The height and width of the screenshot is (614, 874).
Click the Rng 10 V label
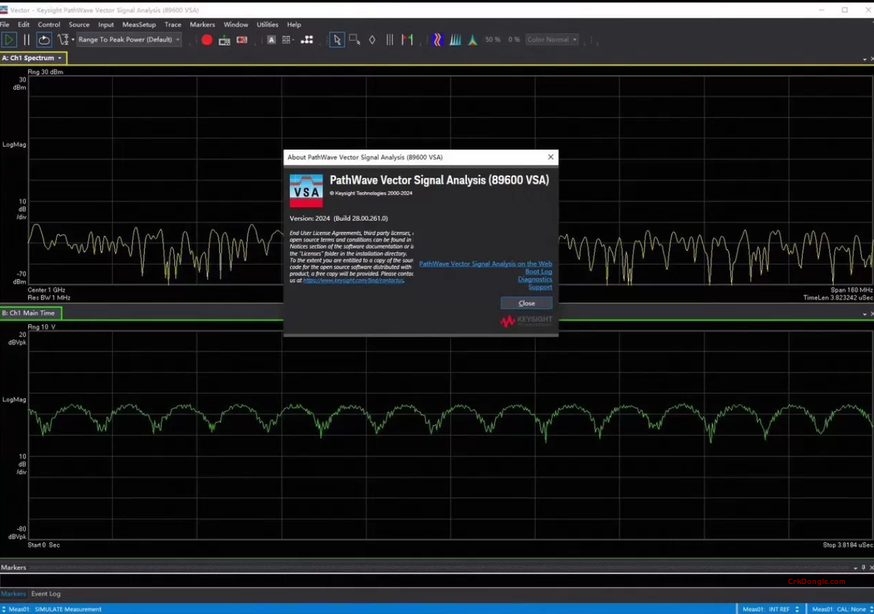click(41, 327)
